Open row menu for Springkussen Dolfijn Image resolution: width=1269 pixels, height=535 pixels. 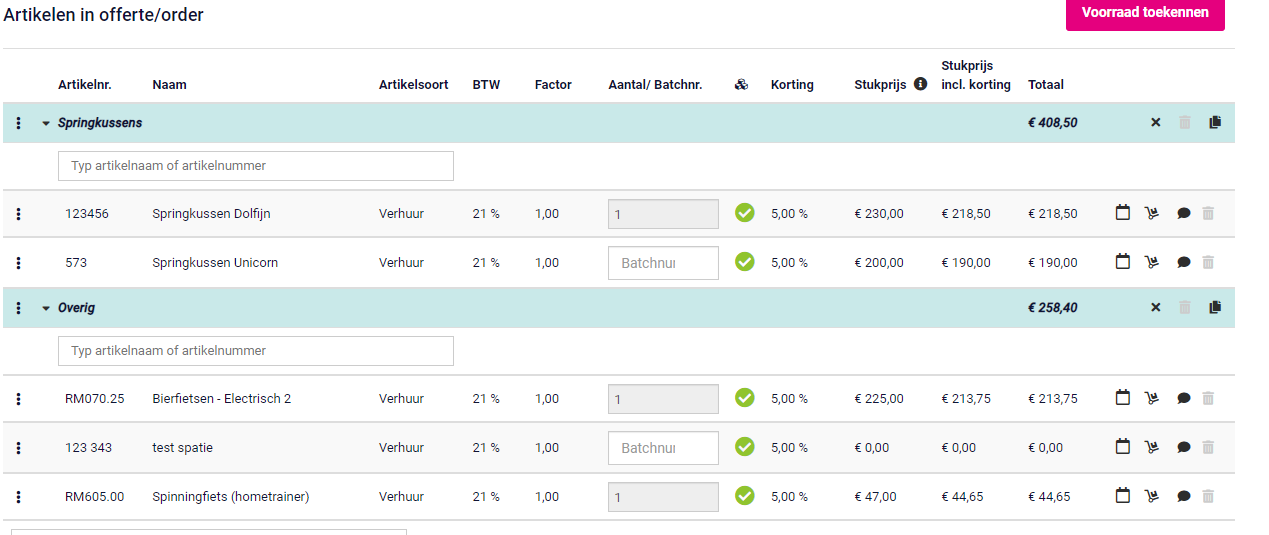(x=19, y=214)
